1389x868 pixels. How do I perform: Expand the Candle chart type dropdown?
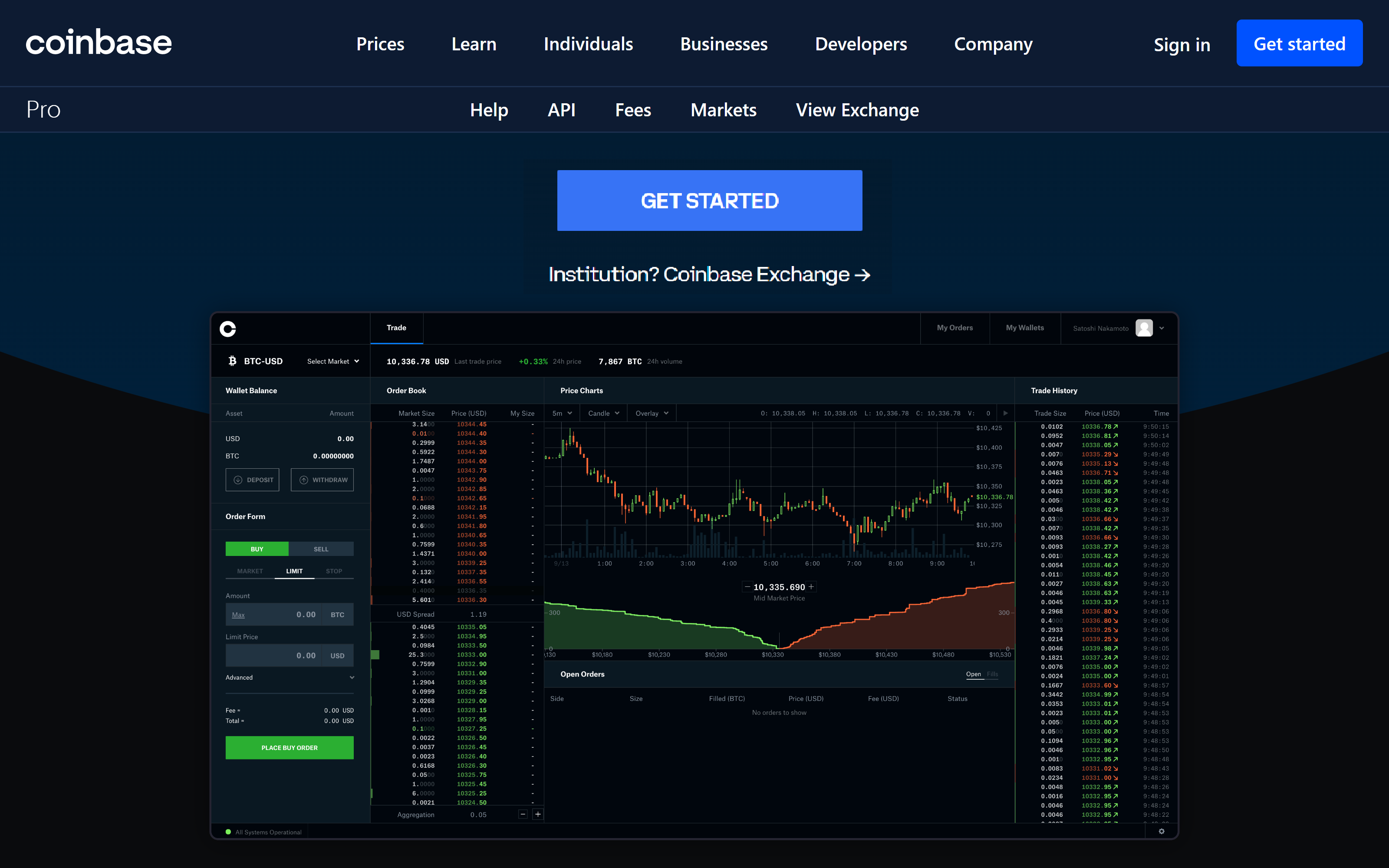pyautogui.click(x=603, y=413)
